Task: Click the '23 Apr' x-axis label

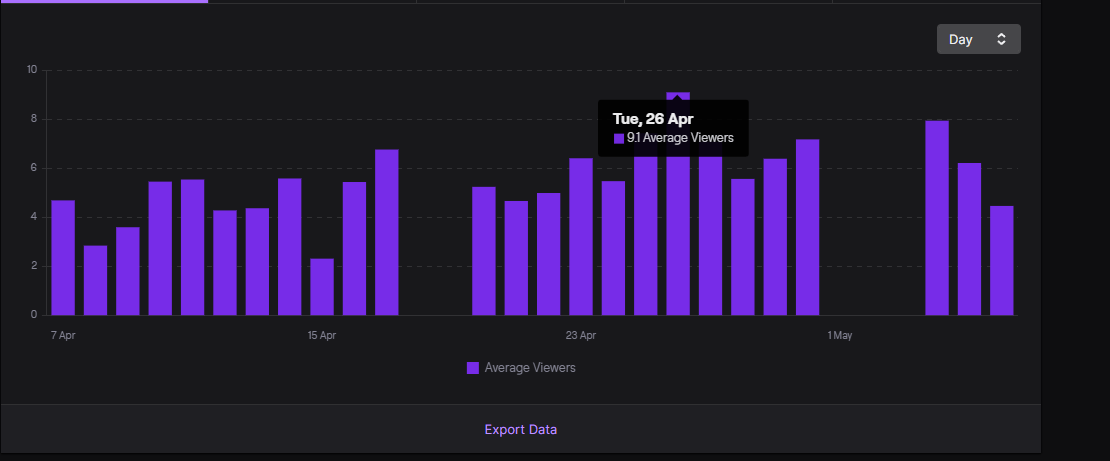Action: tap(580, 335)
